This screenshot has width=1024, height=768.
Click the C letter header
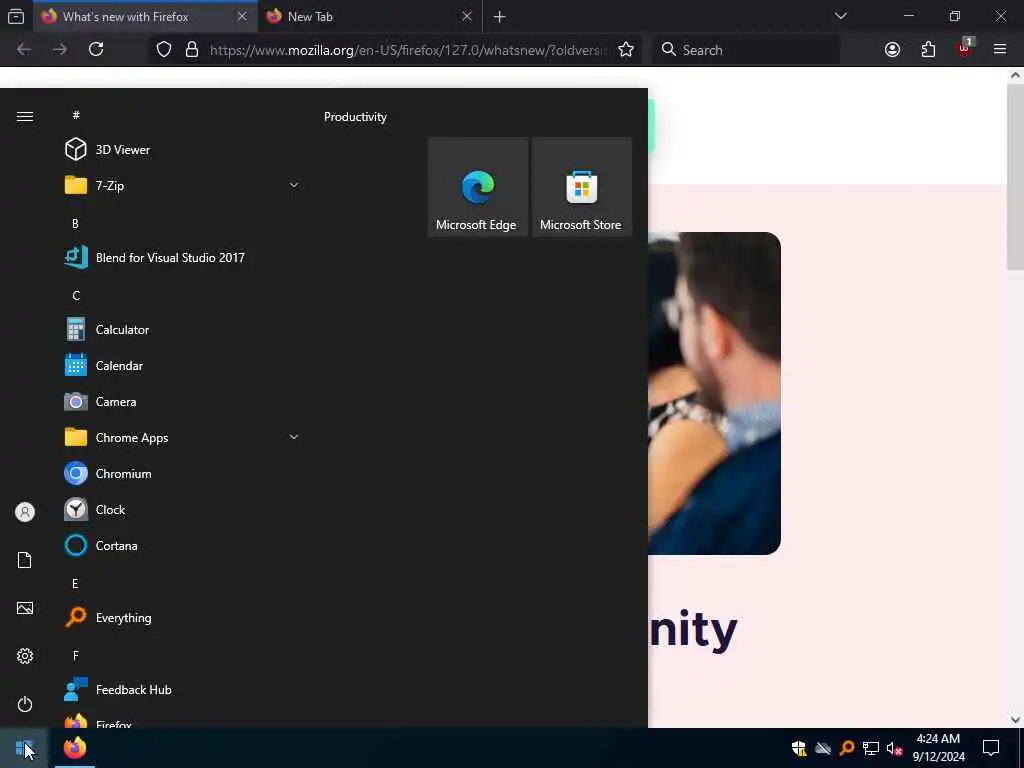click(x=76, y=295)
